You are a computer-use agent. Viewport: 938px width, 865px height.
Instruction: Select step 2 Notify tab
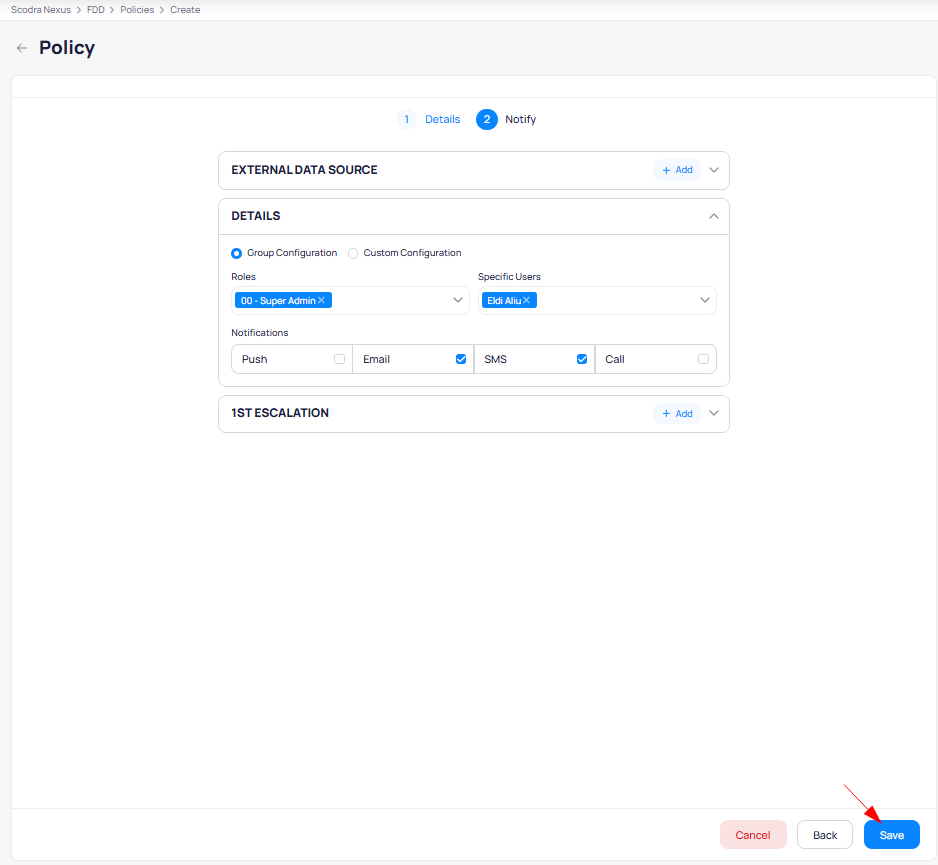coord(507,120)
